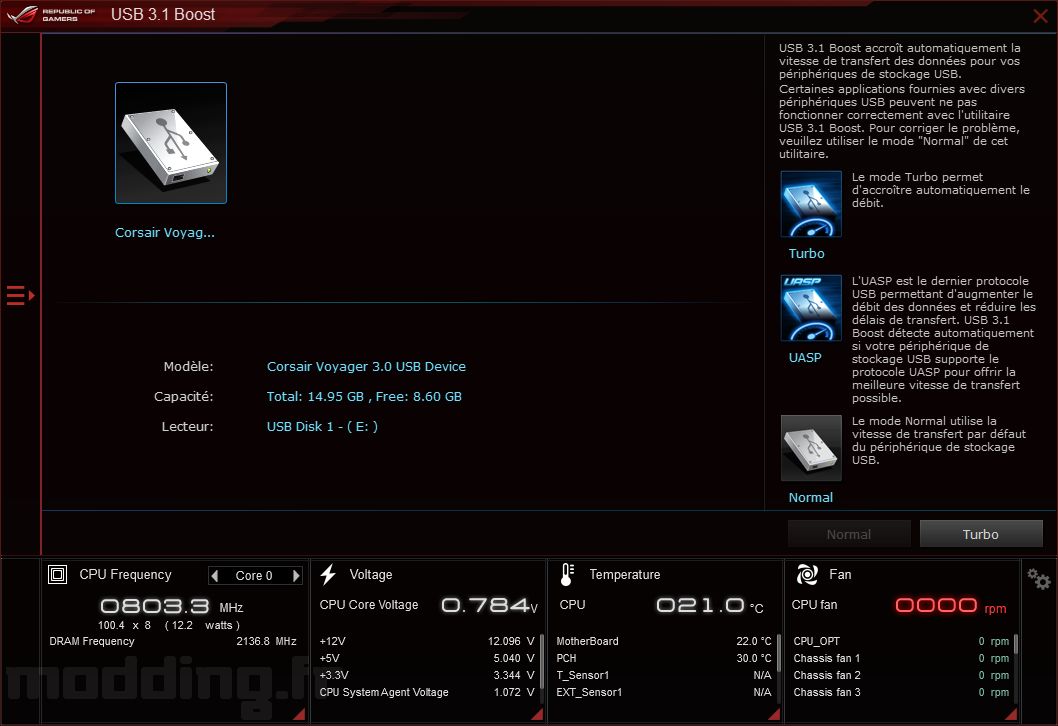Open monitoring settings gear icon

1038,579
